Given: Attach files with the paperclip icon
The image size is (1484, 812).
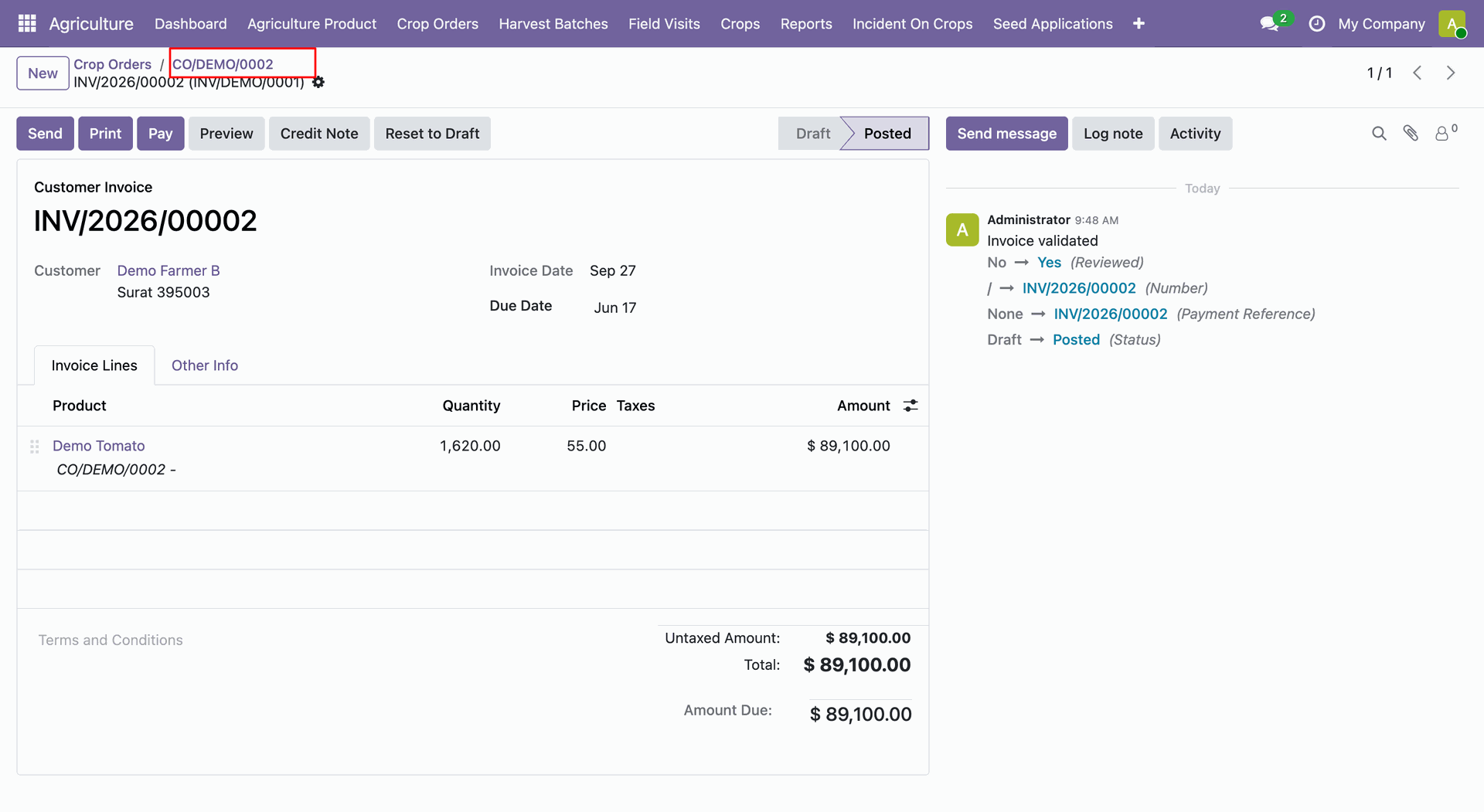Looking at the screenshot, I should coord(1411,134).
